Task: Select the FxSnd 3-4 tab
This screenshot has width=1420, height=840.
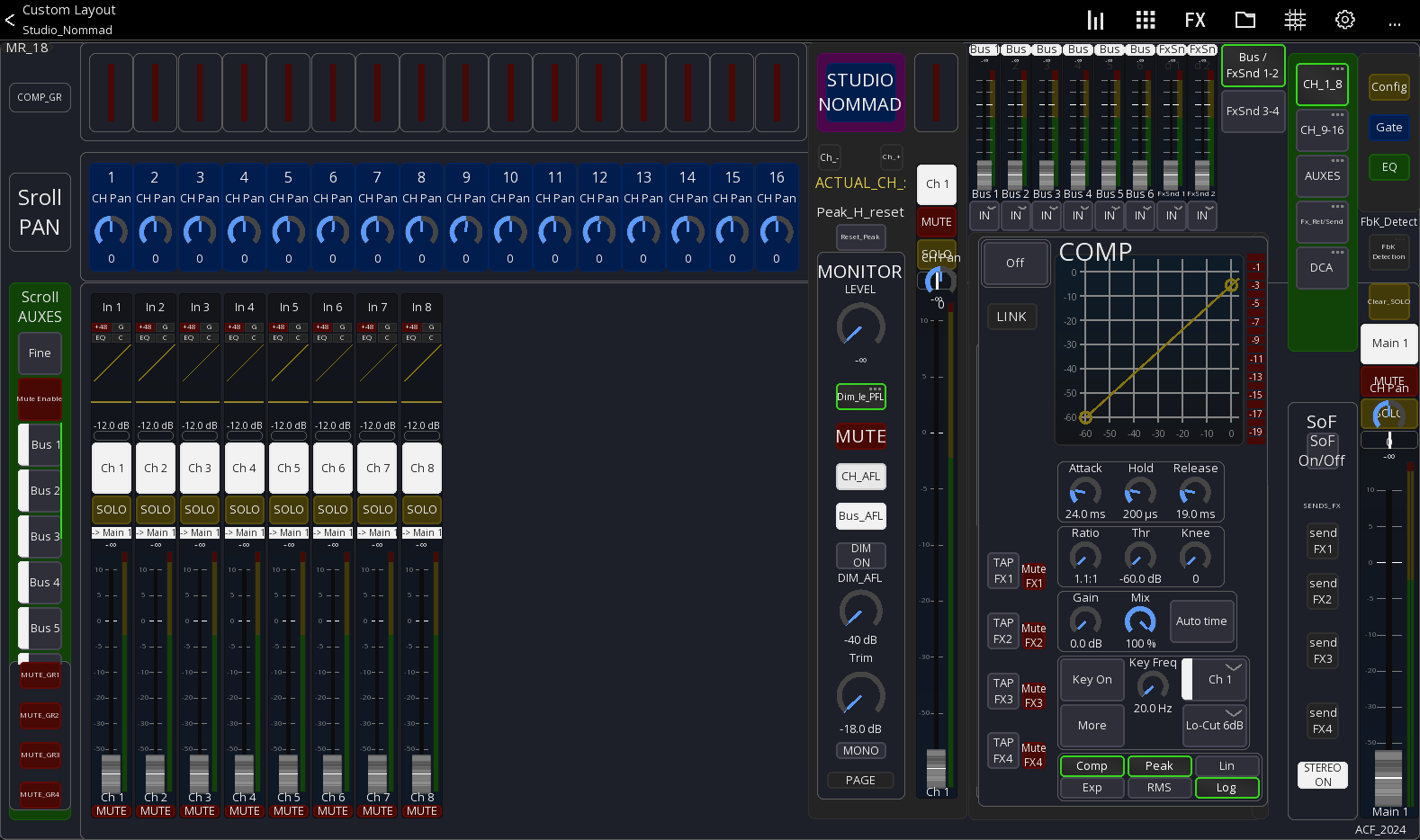Action: click(x=1253, y=112)
